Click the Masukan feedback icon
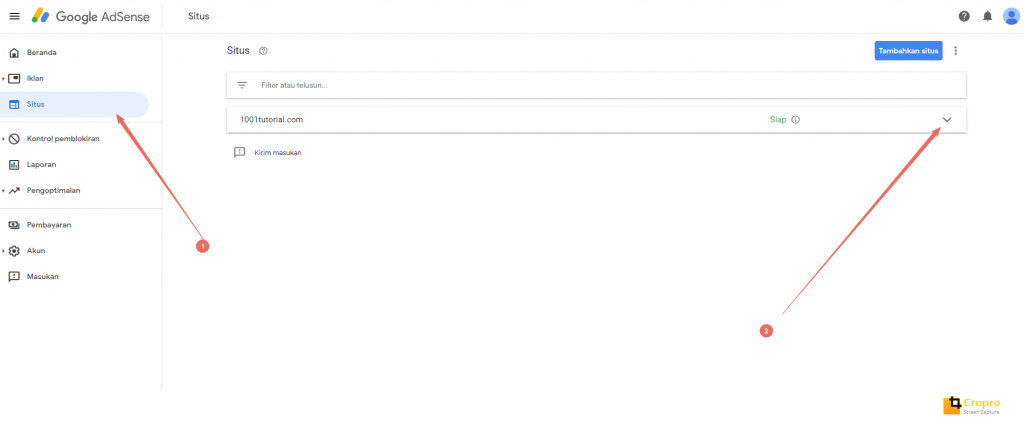Viewport: 1024px width, 424px height. click(x=14, y=277)
